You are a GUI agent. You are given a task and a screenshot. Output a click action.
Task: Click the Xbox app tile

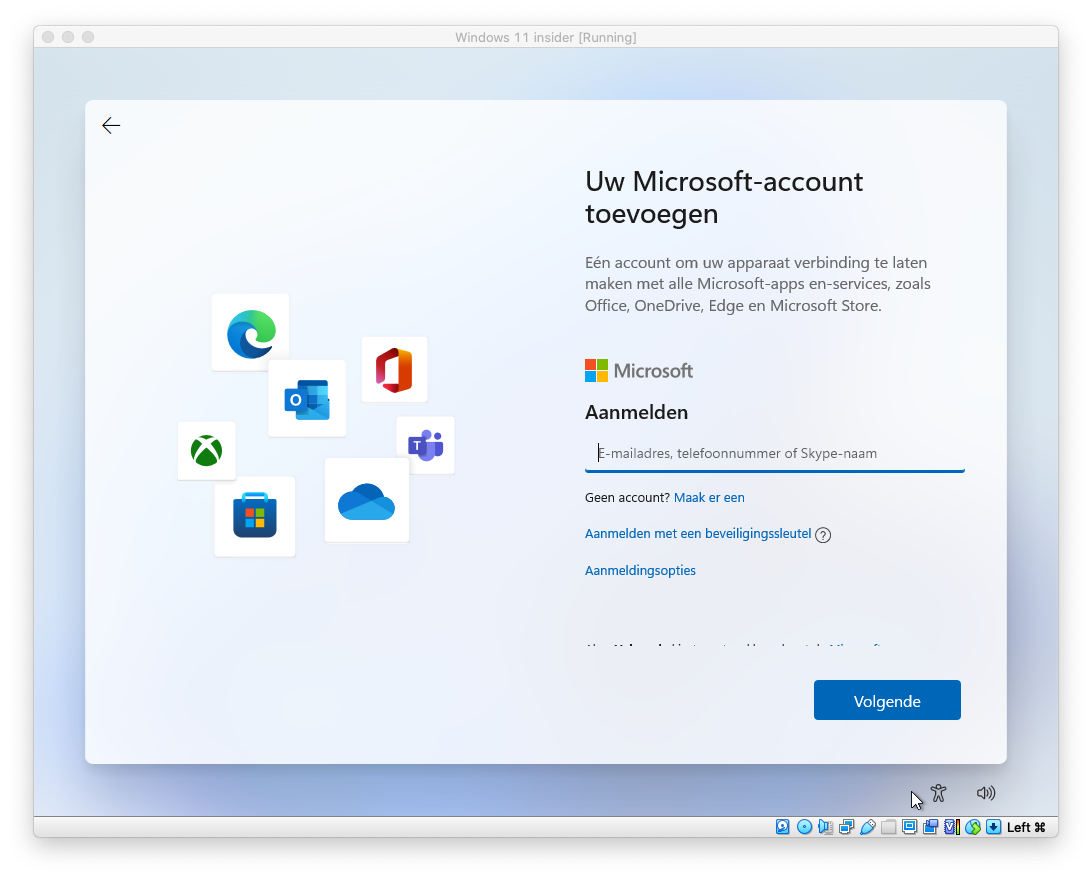click(x=207, y=451)
